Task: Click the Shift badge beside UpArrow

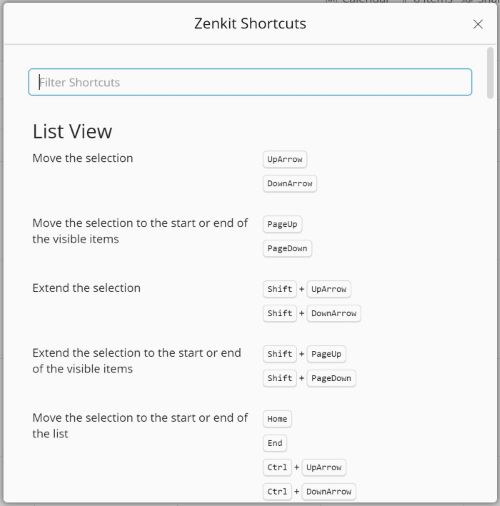Action: point(280,289)
